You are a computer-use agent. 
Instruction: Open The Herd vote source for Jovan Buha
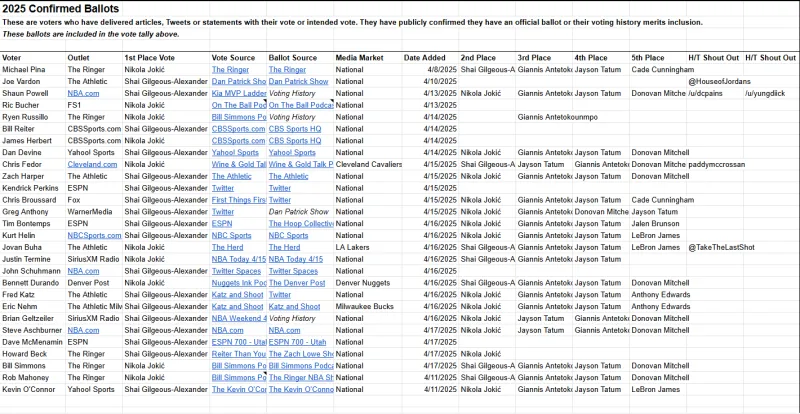coord(228,247)
